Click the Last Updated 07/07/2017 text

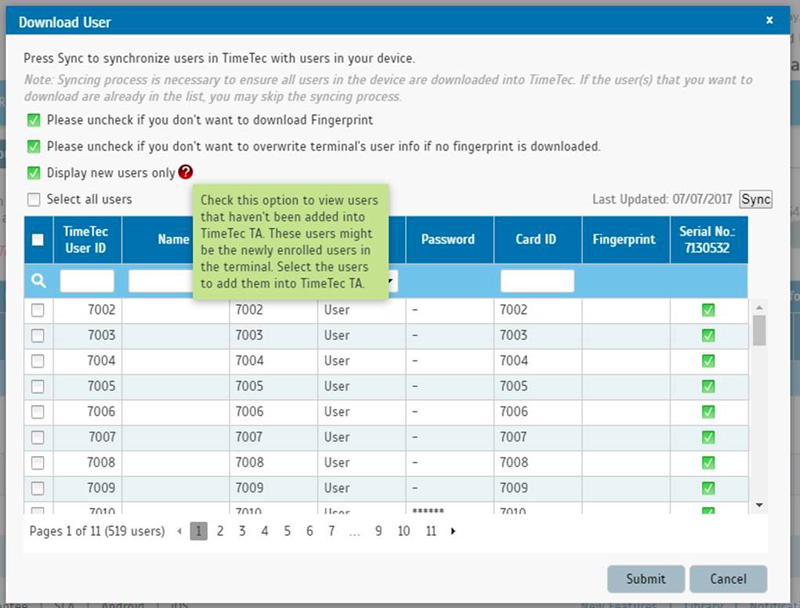(x=662, y=199)
